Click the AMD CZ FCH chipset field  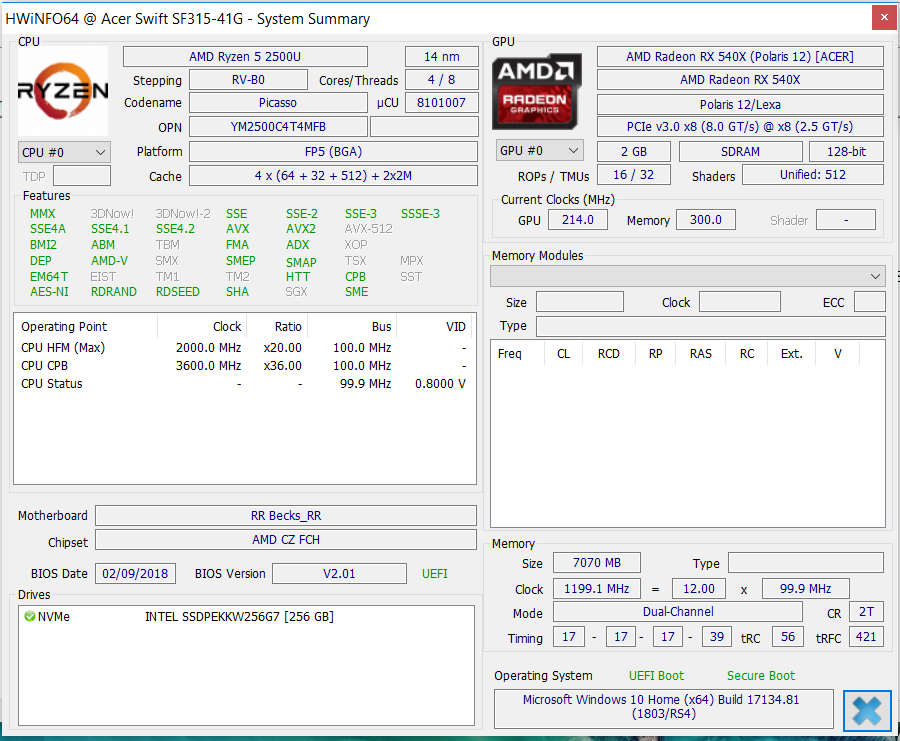point(286,540)
